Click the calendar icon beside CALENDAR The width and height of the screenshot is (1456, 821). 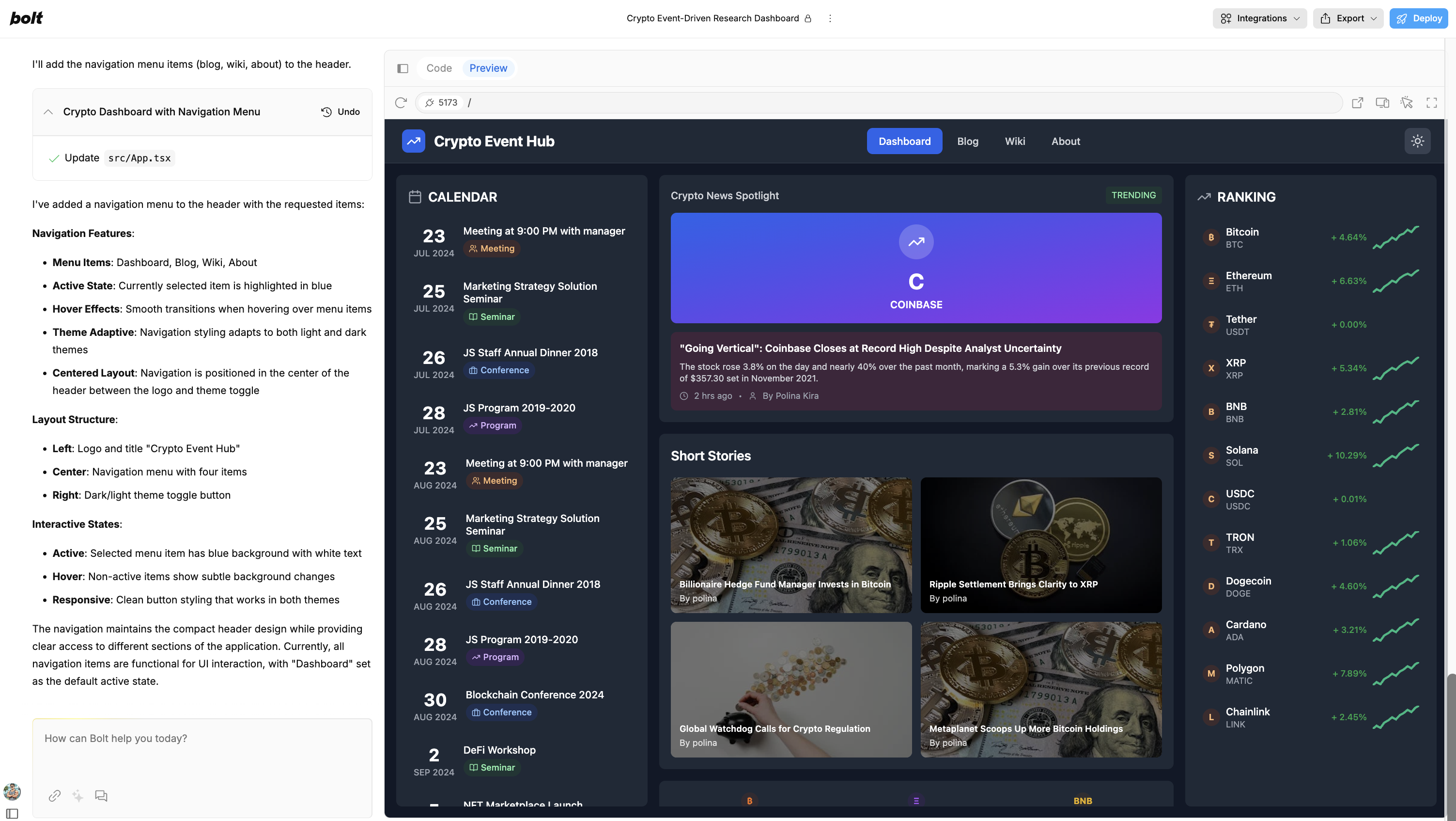415,197
